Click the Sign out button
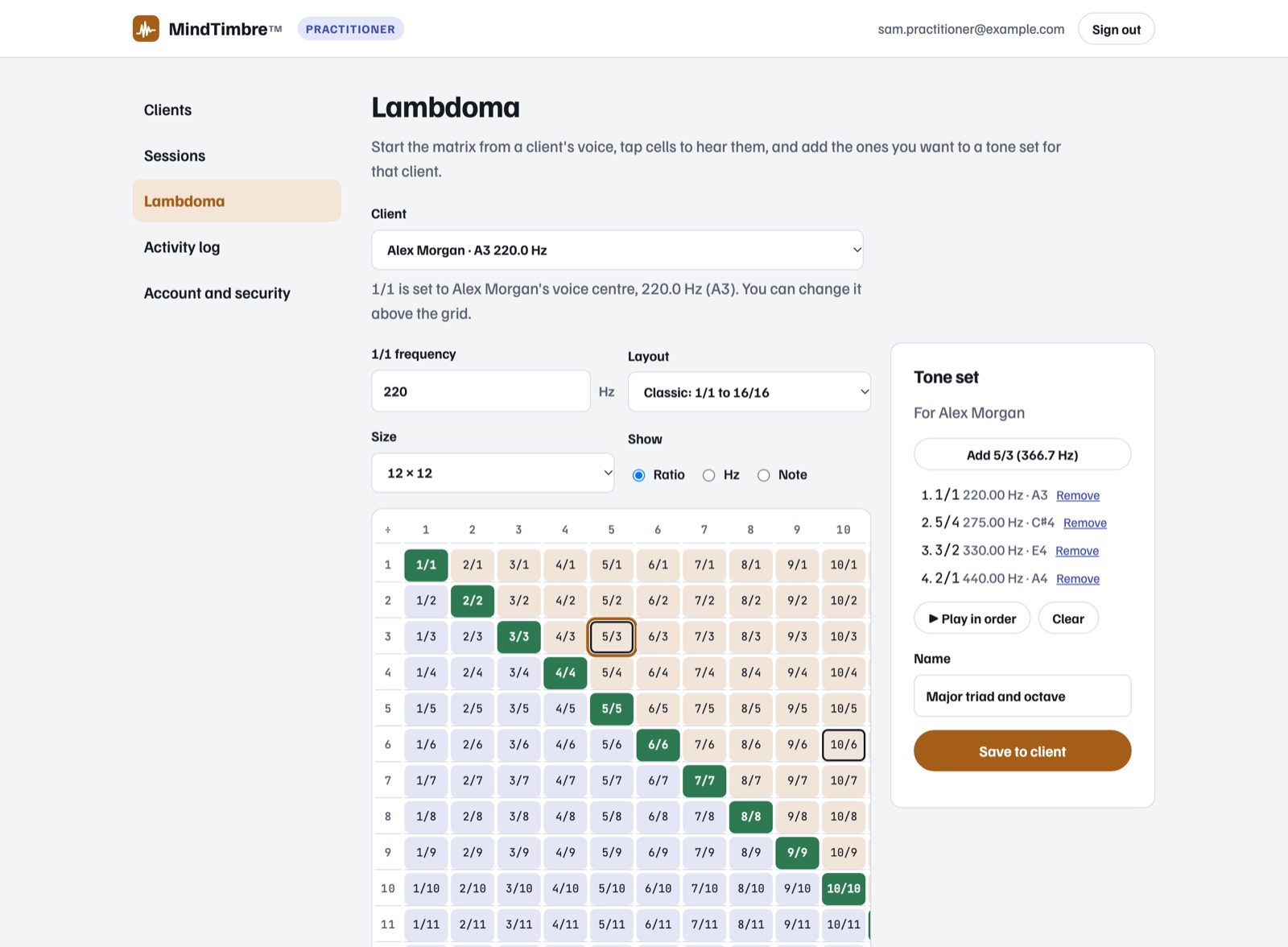Viewport: 1288px width, 947px height. pyautogui.click(x=1117, y=29)
